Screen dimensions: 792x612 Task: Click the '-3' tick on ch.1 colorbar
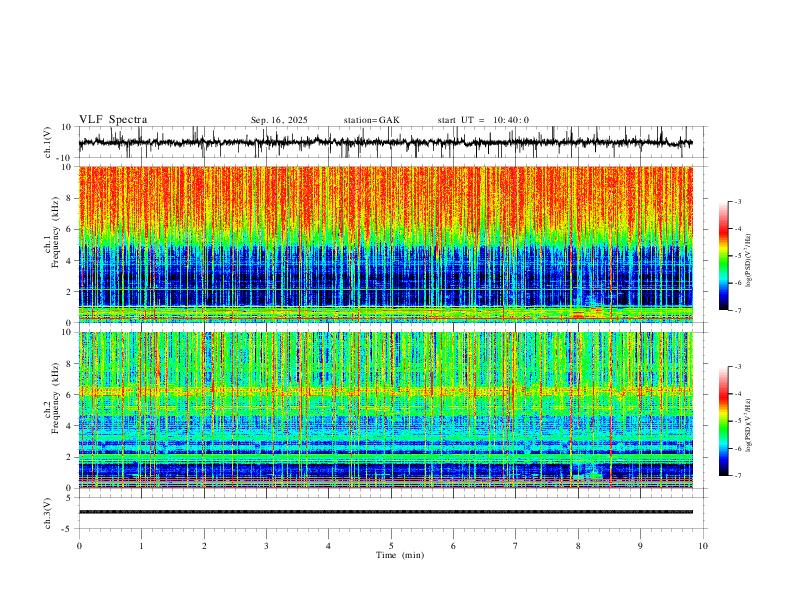737,201
